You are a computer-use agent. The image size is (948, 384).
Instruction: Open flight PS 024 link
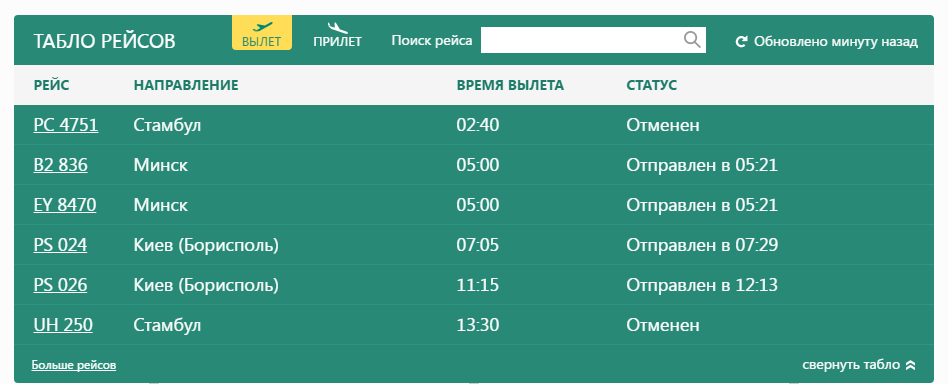click(x=60, y=245)
